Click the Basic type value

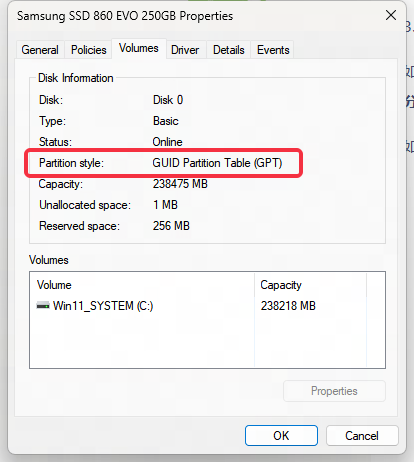[x=166, y=121]
